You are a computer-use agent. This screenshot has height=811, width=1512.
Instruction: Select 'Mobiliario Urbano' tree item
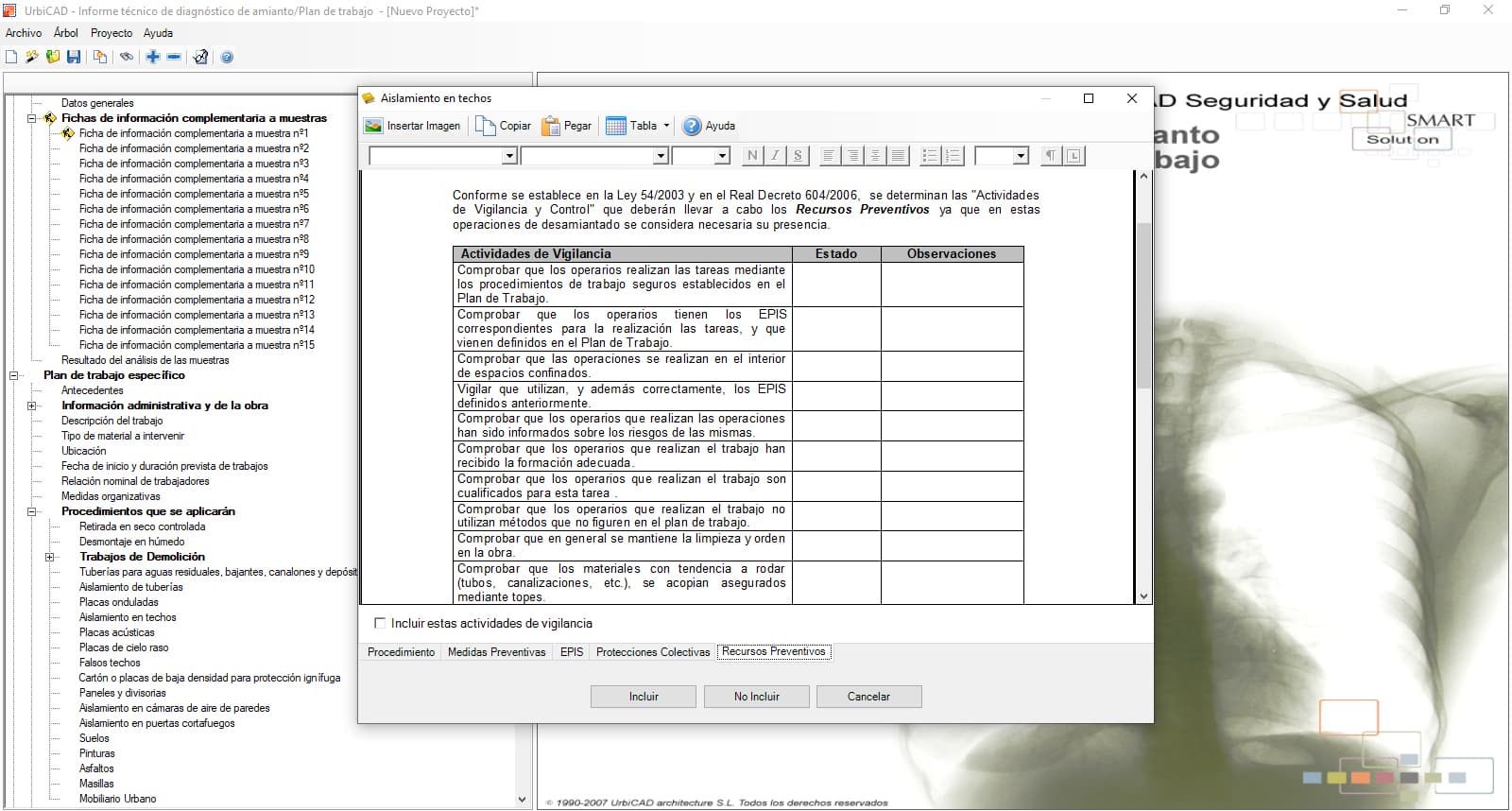coord(117,799)
